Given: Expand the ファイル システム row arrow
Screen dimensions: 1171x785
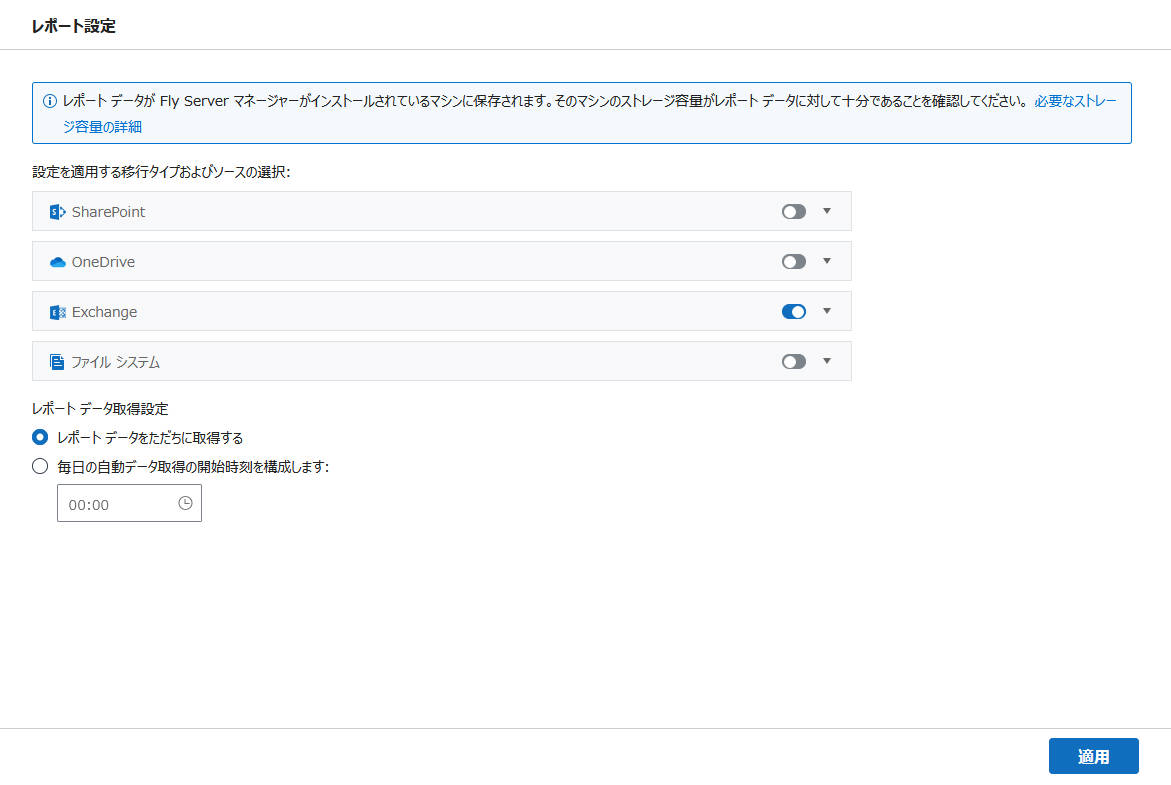Looking at the screenshot, I should coord(827,362).
